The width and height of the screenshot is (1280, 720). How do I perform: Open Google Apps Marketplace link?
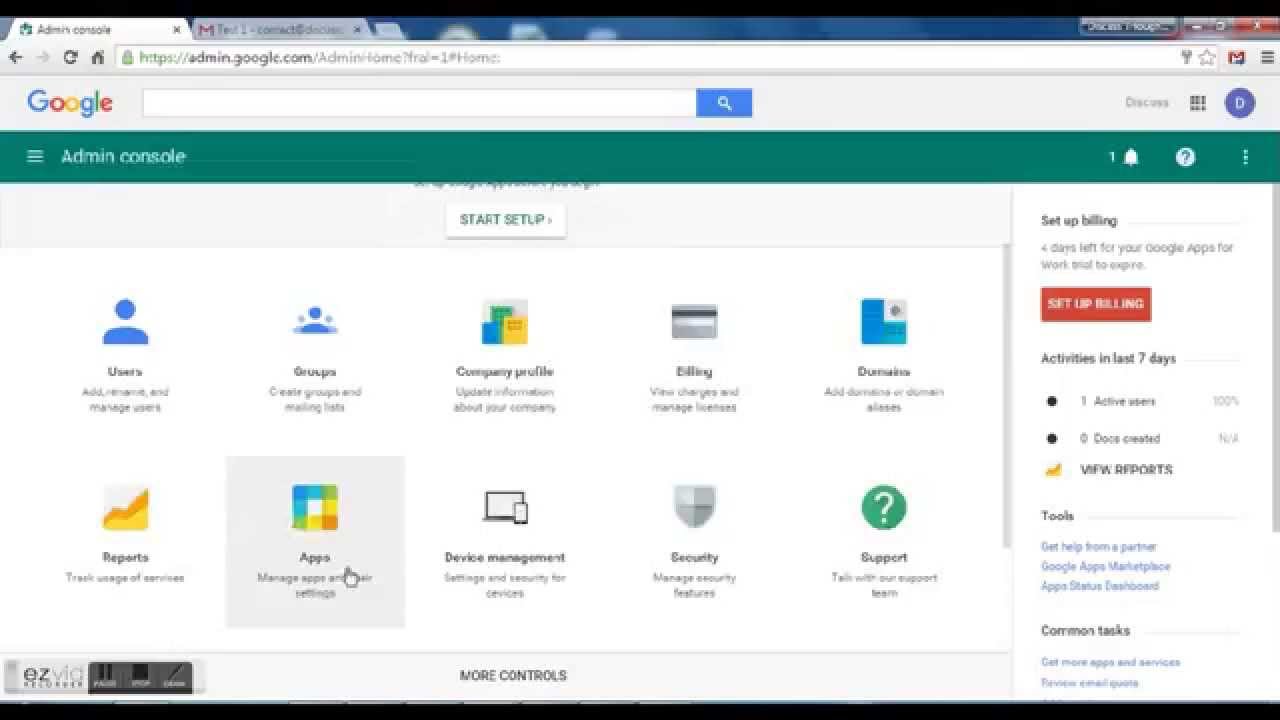point(1105,566)
